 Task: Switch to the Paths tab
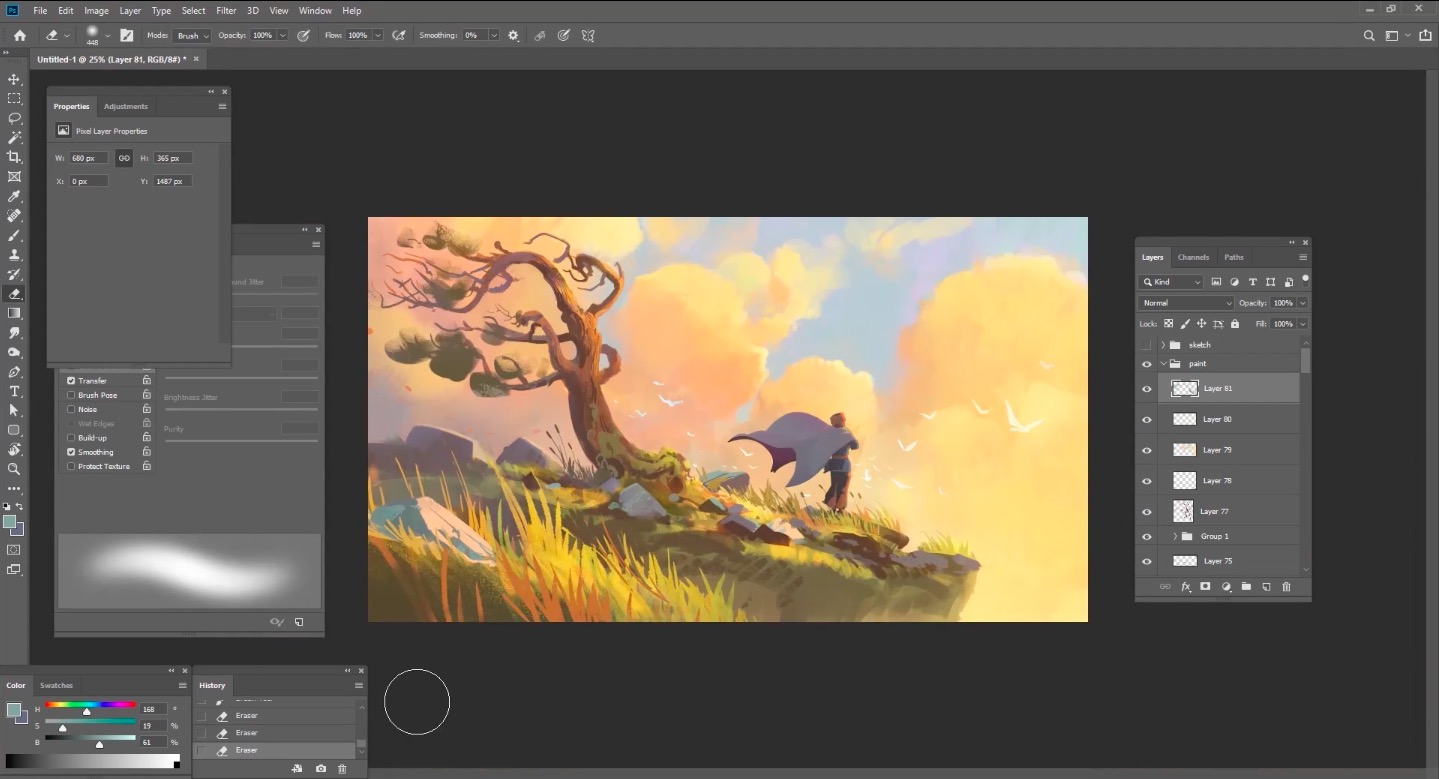1234,257
